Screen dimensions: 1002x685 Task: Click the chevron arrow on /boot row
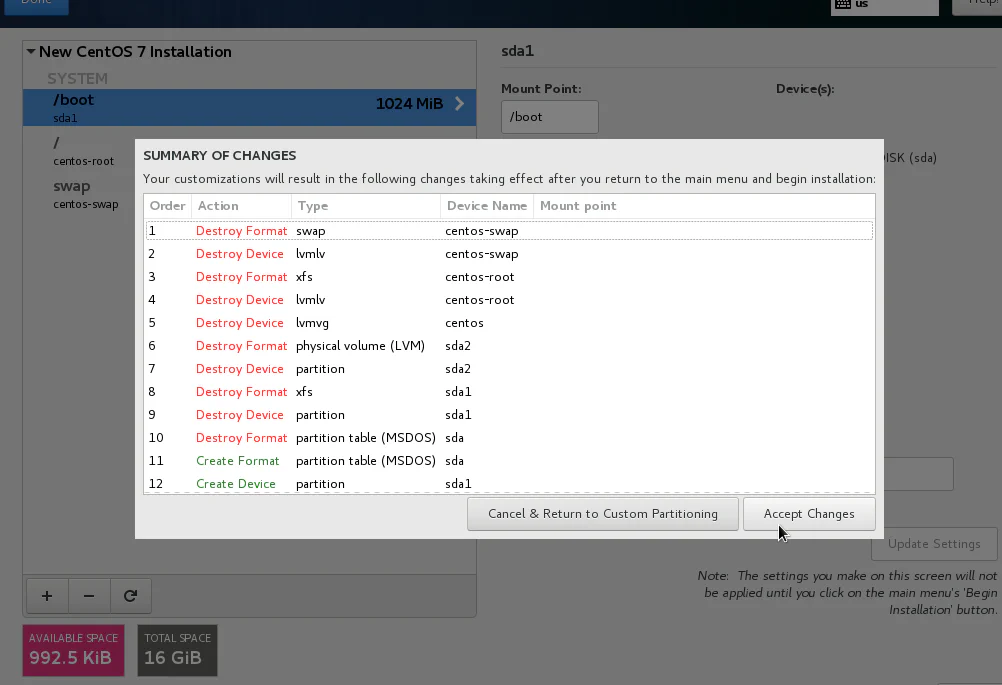459,104
